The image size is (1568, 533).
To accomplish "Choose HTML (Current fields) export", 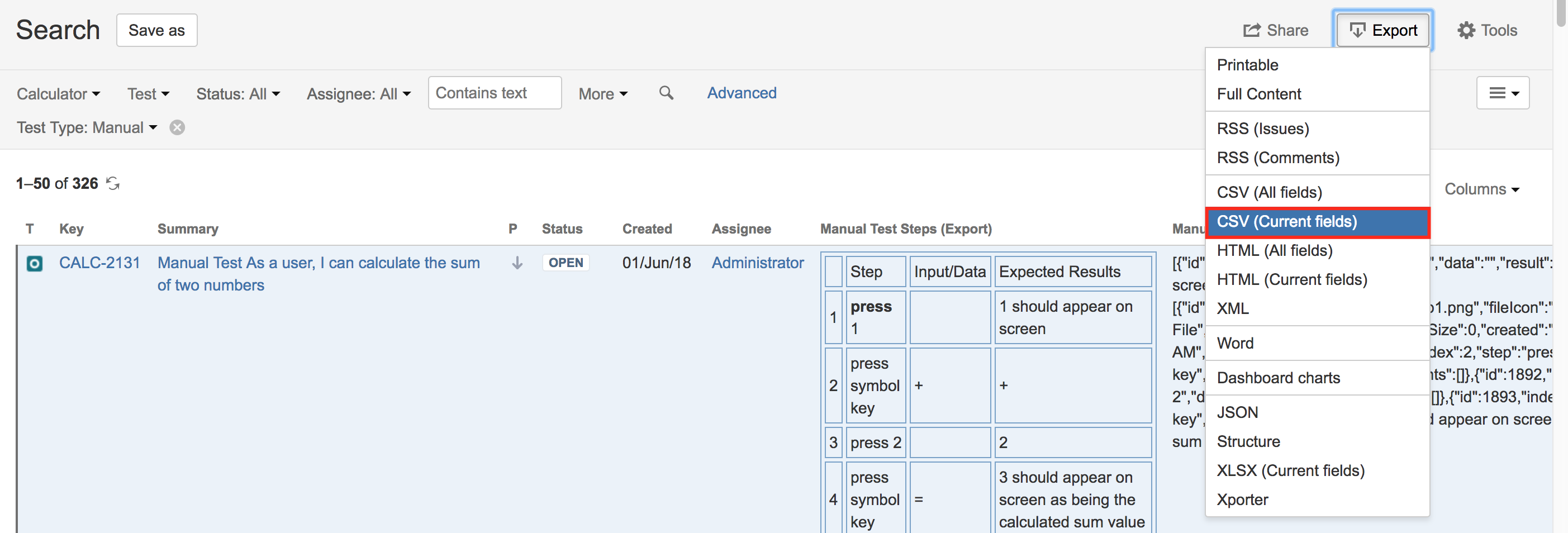I will (1317, 280).
